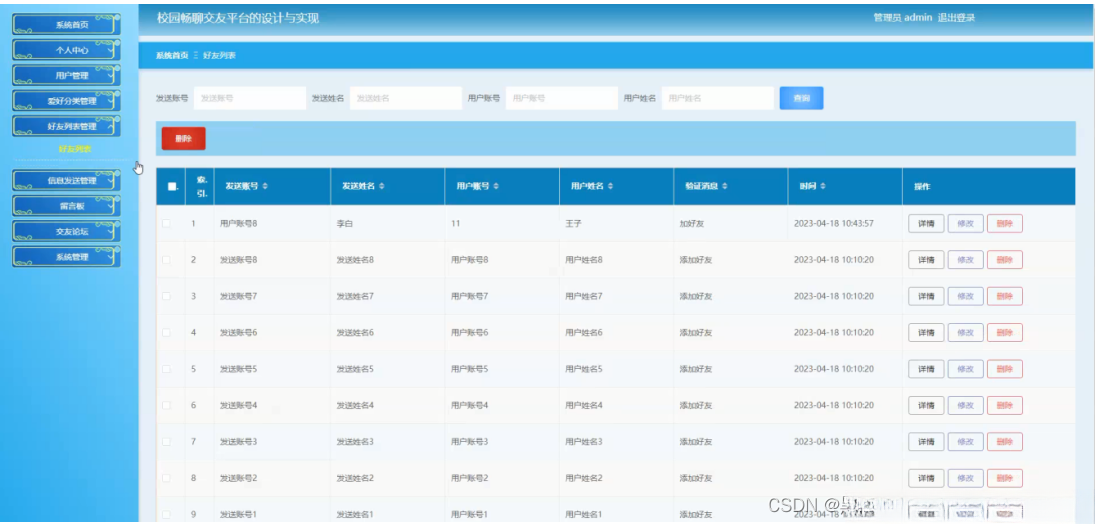
Task: Click 好友列表 in the breadcrumb
Action: tap(219, 55)
